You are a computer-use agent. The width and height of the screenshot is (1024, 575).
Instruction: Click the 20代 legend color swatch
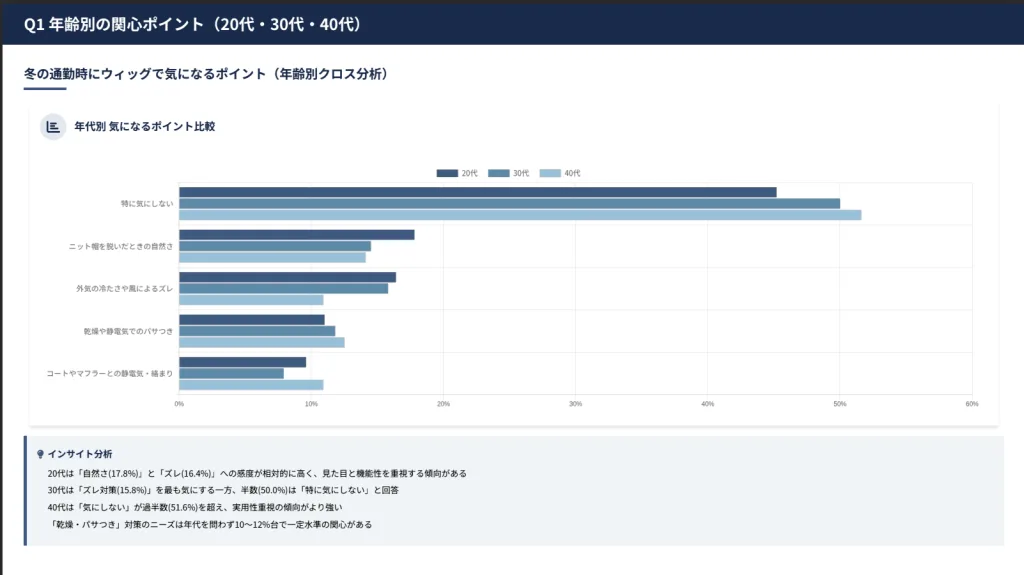[x=447, y=173]
